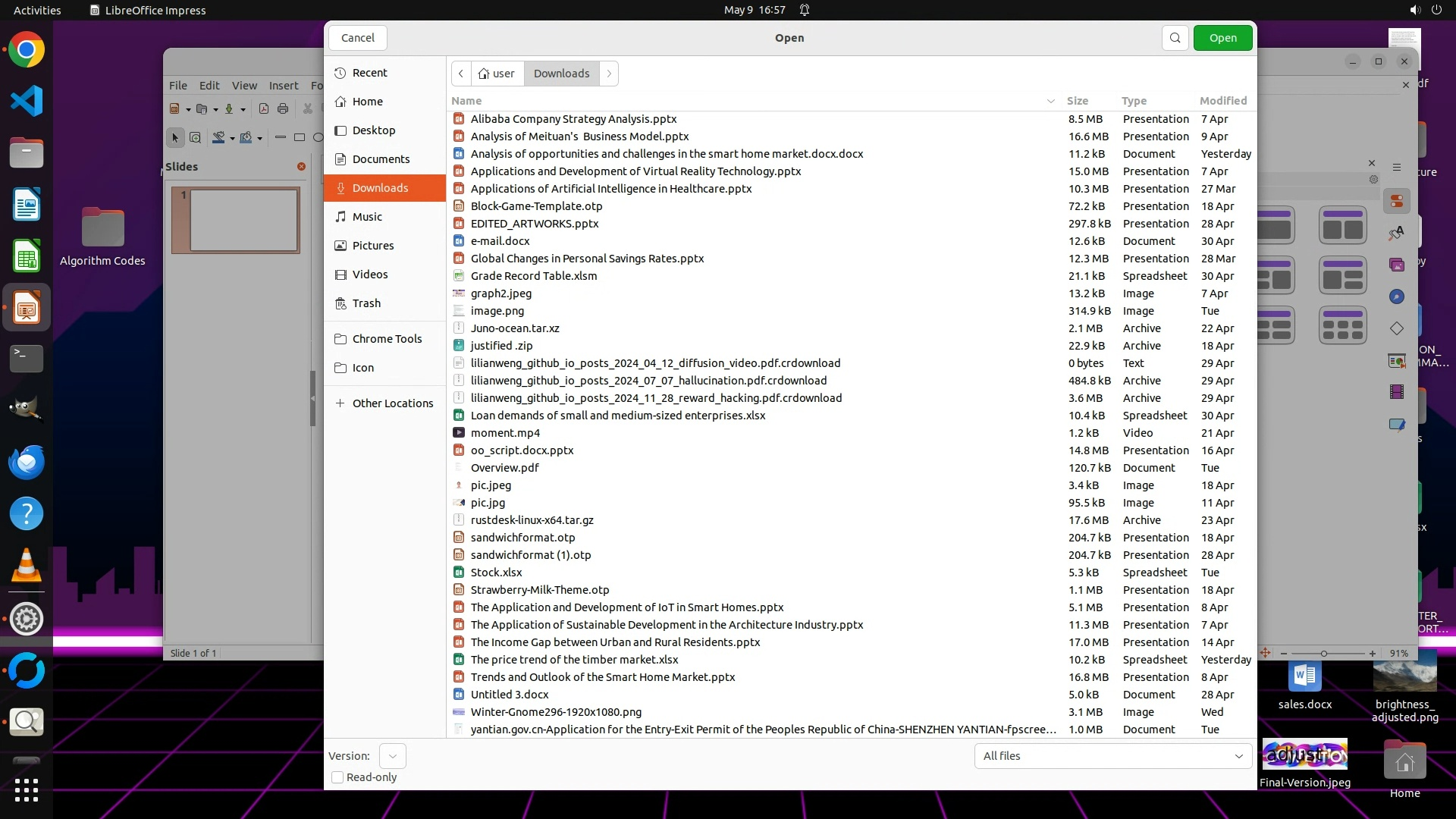The height and width of the screenshot is (819, 1456).
Task: Open VLC media player from dock
Action: tap(27, 566)
